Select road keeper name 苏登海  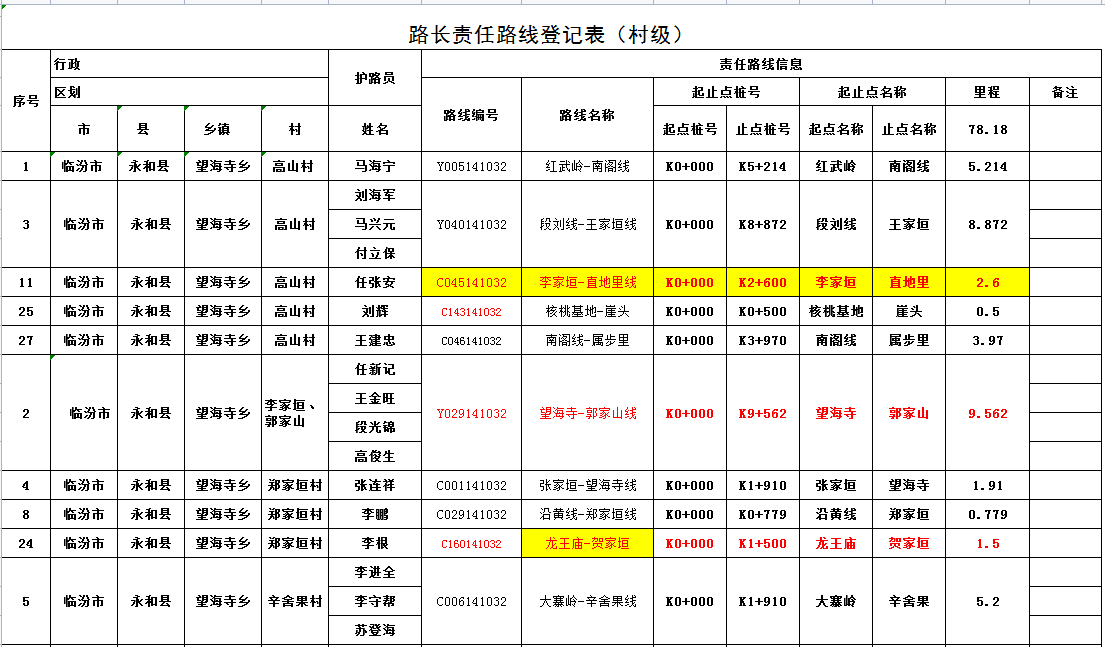point(375,631)
